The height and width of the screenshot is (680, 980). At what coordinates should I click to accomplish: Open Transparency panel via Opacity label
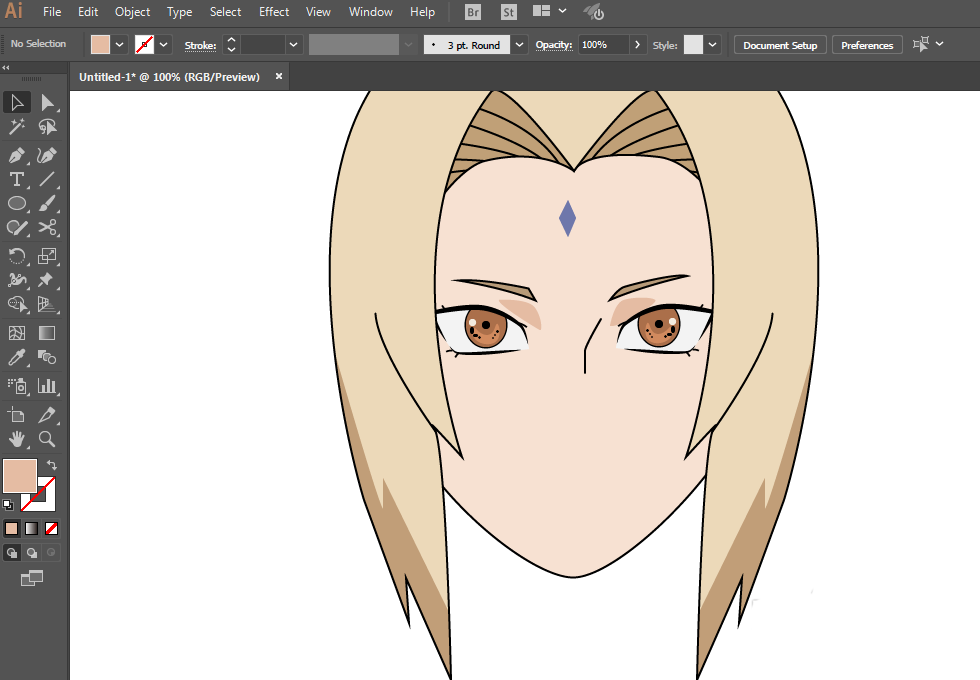tap(554, 45)
